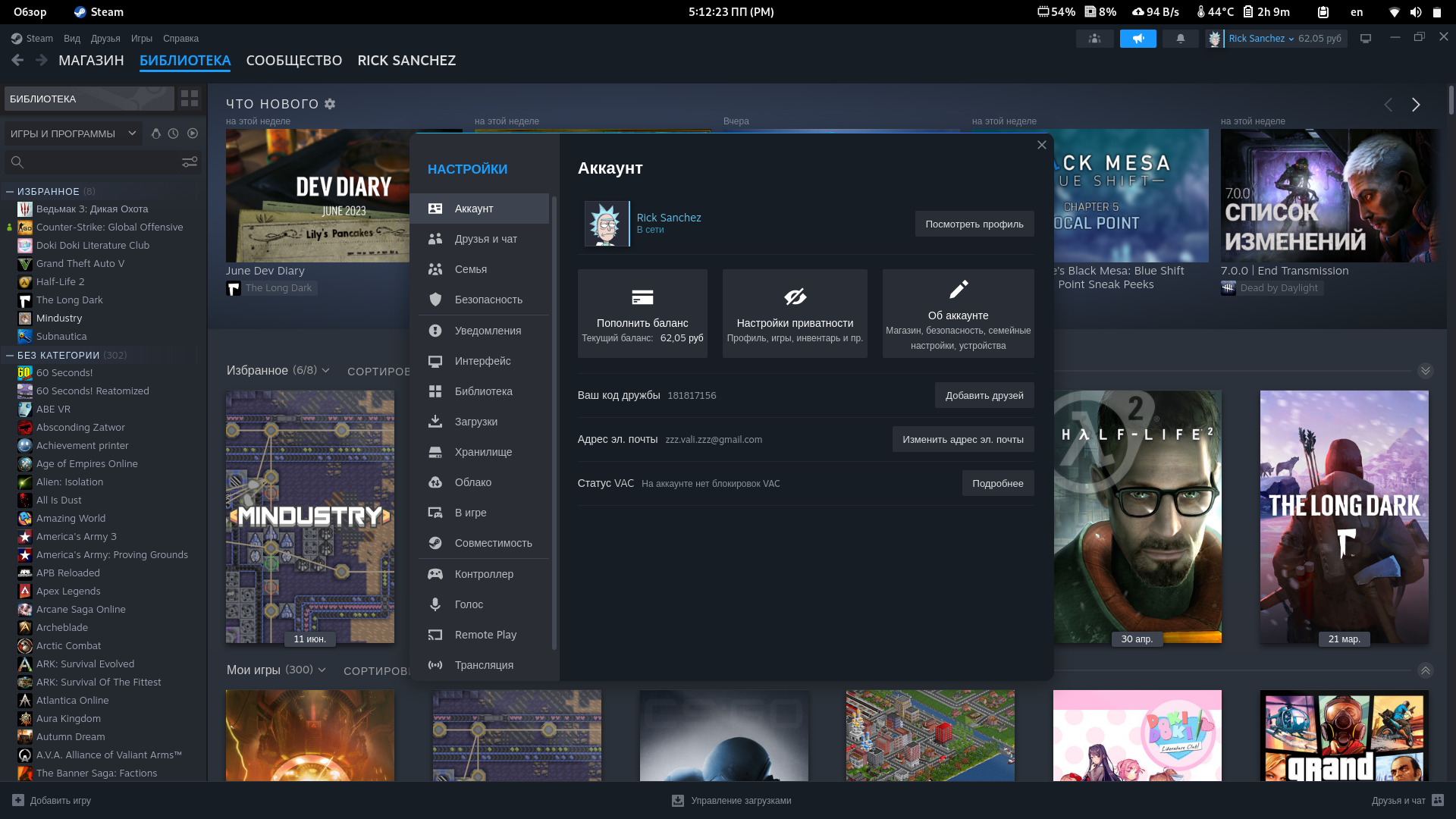1456x819 pixels.
Task: Select Apex Legends in the library list
Action: point(68,591)
